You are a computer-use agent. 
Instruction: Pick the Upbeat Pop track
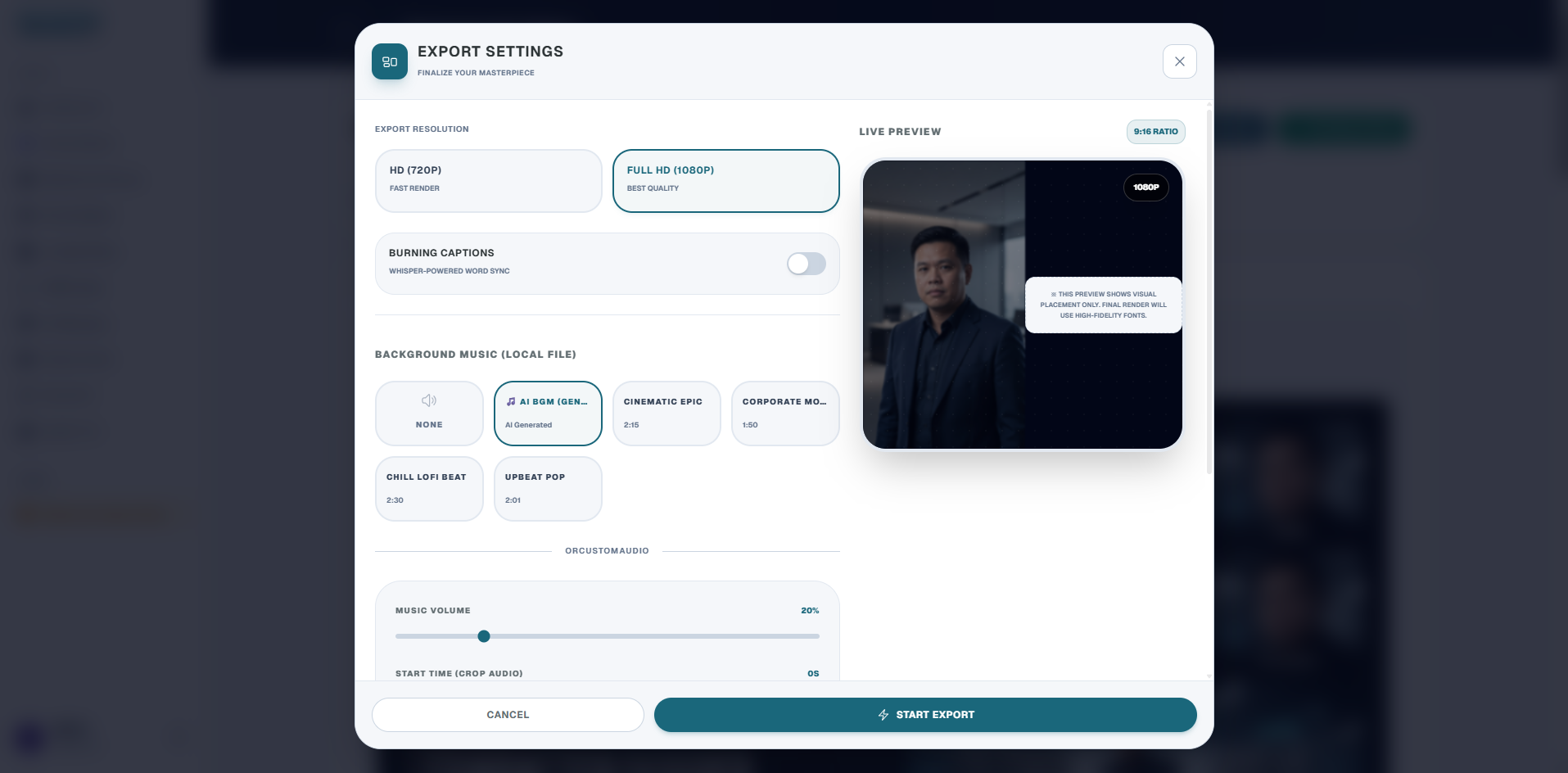coord(548,489)
